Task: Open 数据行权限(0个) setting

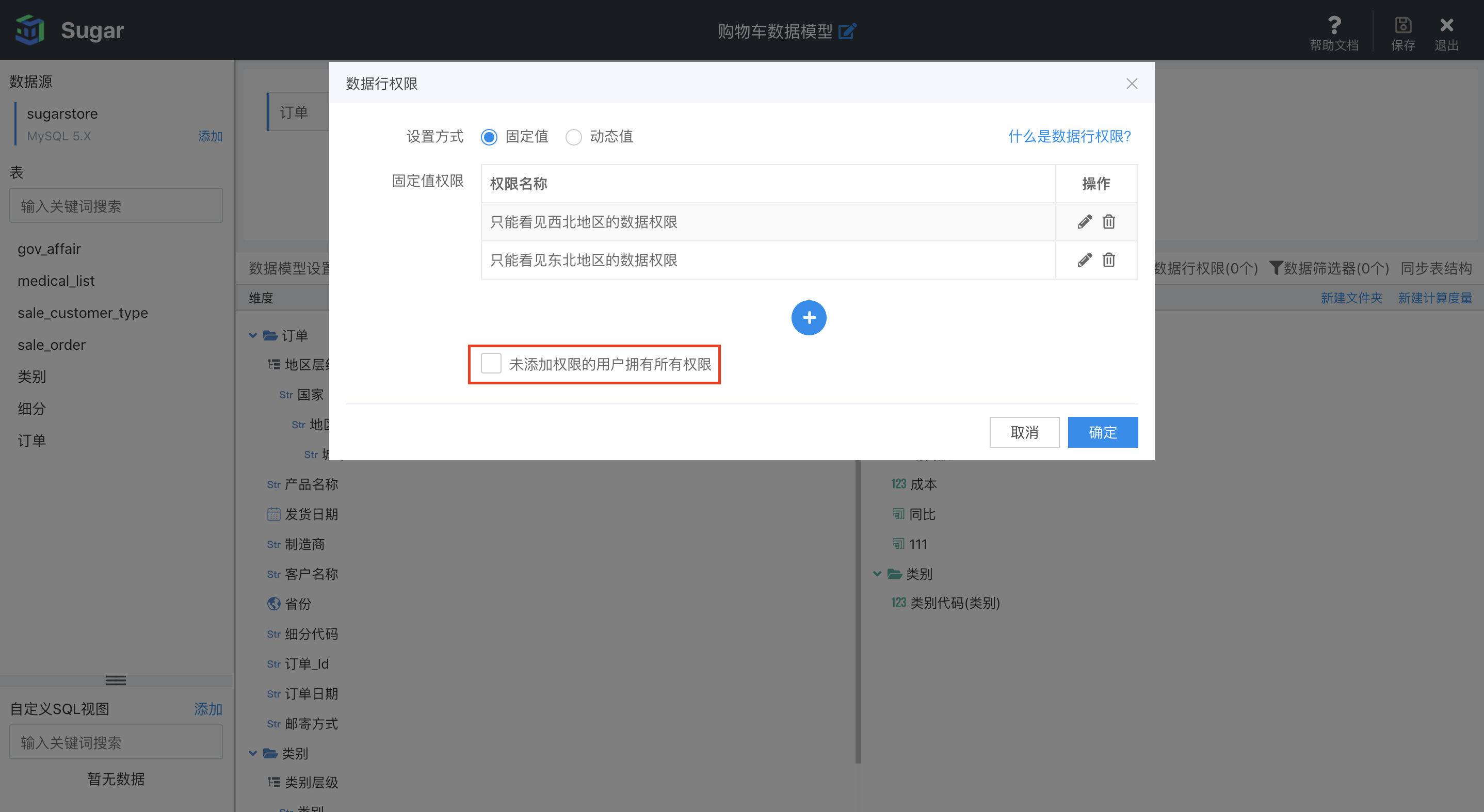Action: pos(1206,268)
